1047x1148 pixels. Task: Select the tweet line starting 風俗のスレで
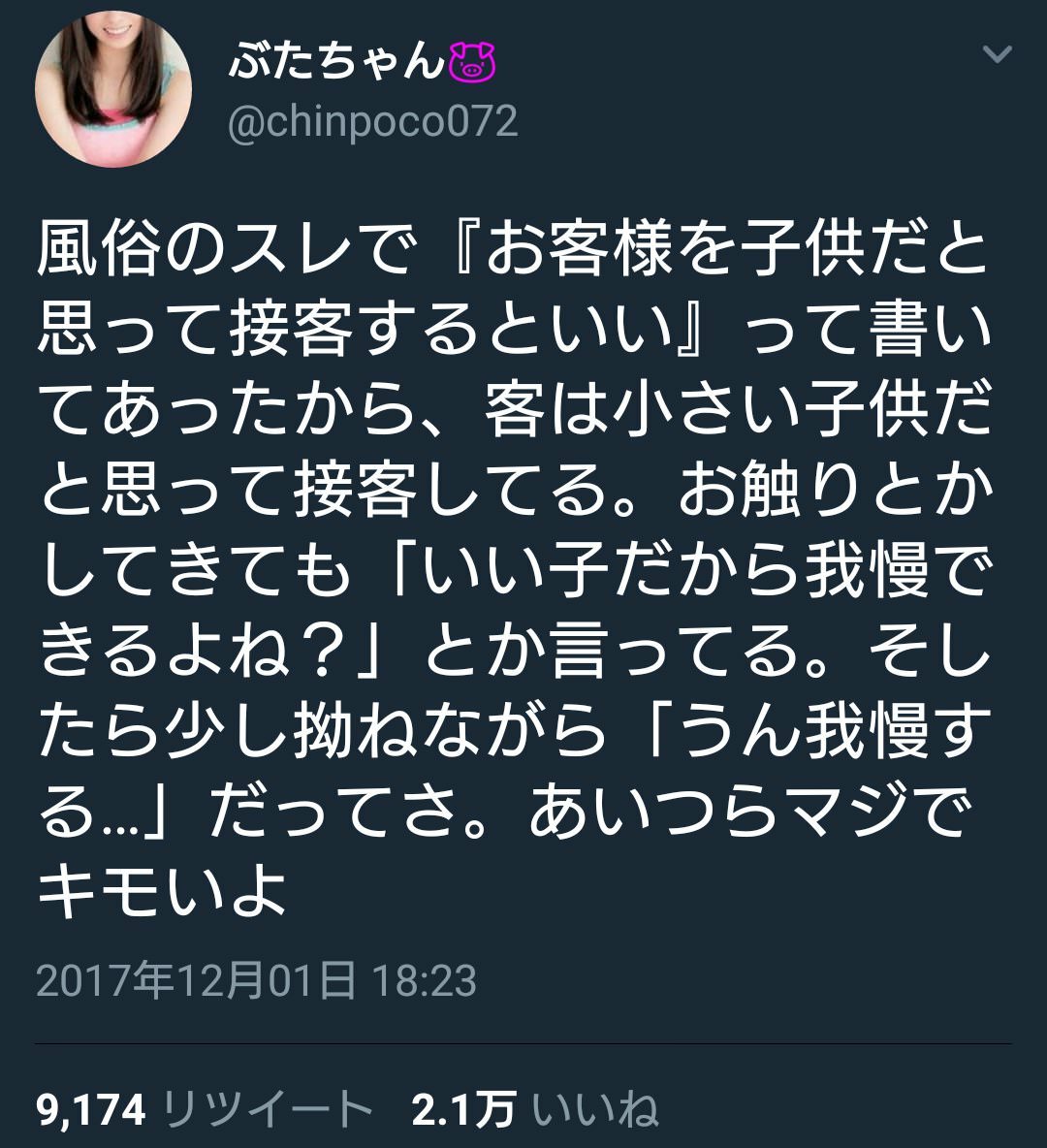point(513,249)
